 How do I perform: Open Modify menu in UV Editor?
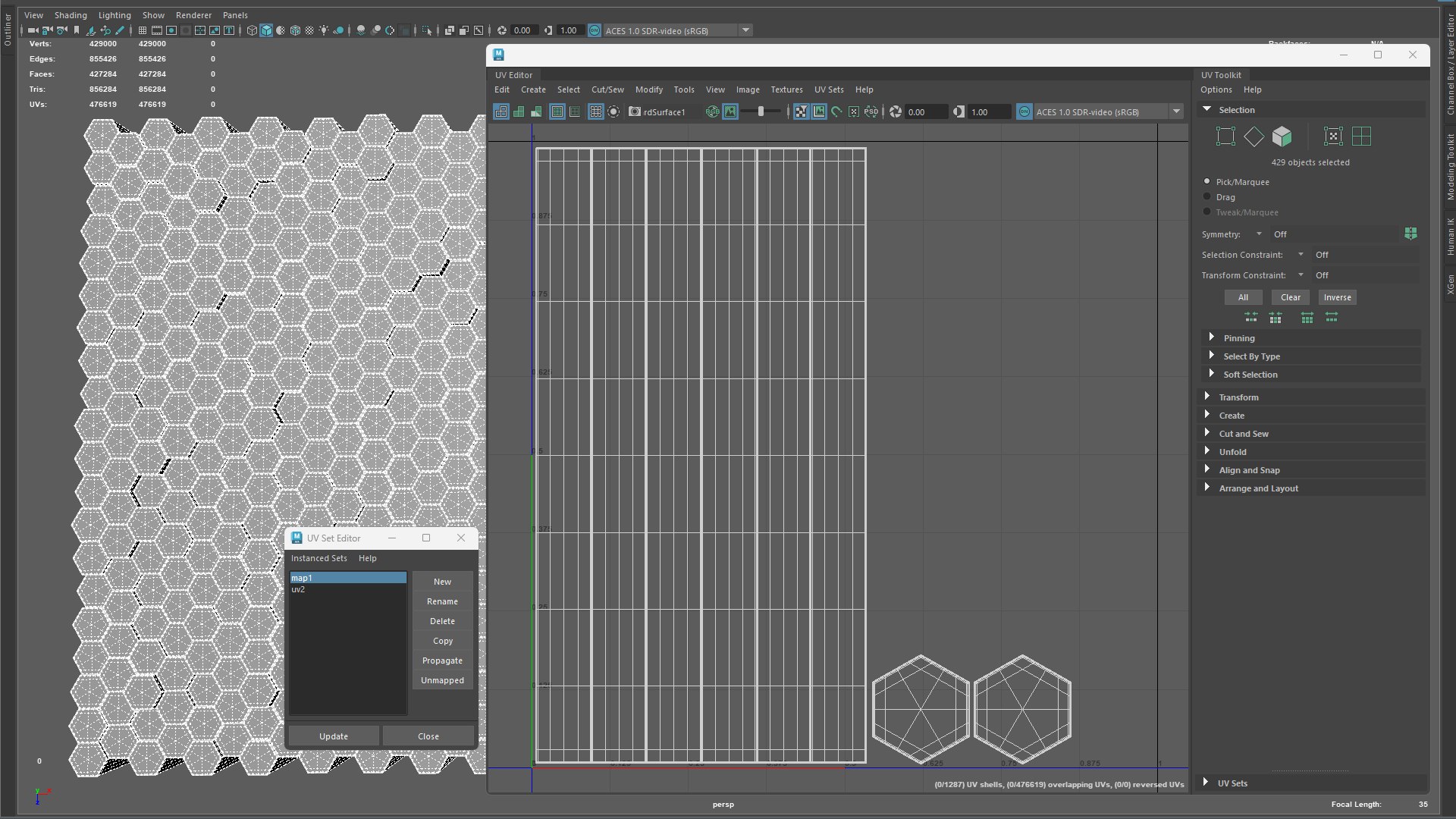648,89
